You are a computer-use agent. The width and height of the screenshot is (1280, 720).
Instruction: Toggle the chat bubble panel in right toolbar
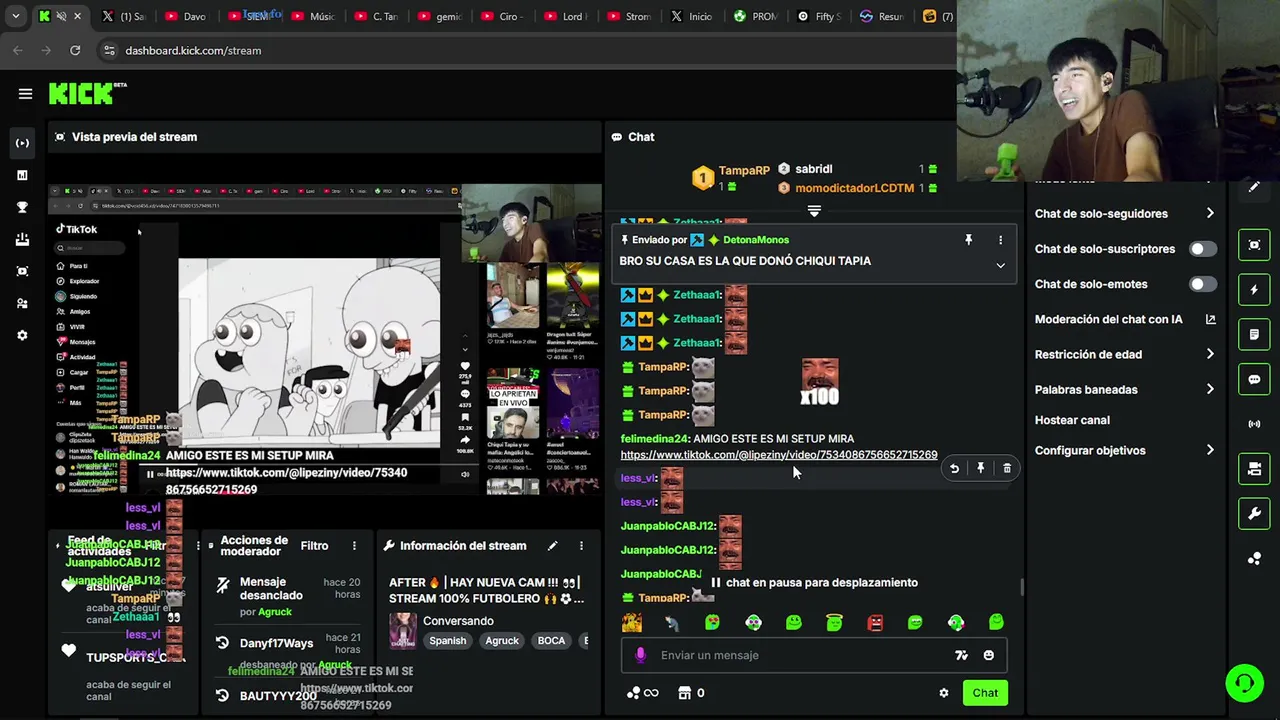click(x=1254, y=379)
